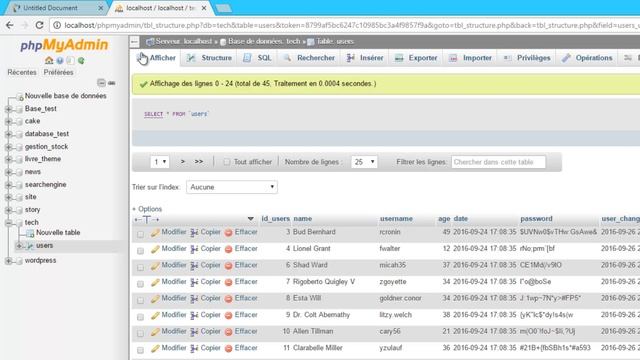640x360 pixels.
Task: Click the green checkmark success icon
Action: [x=143, y=84]
